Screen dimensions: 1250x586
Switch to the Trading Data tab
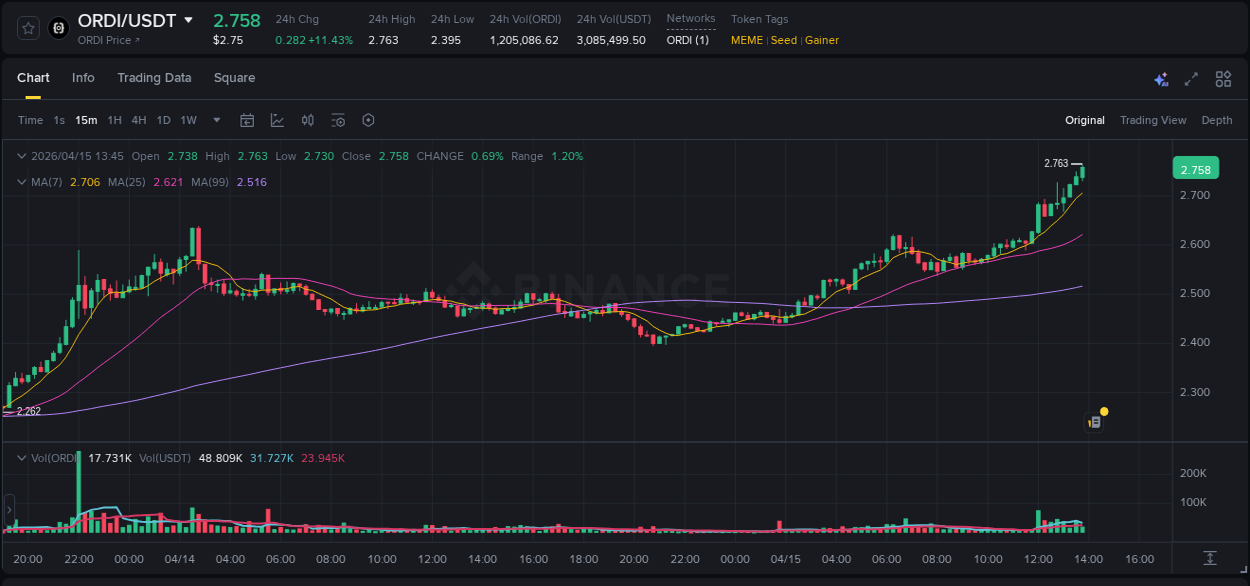(154, 78)
